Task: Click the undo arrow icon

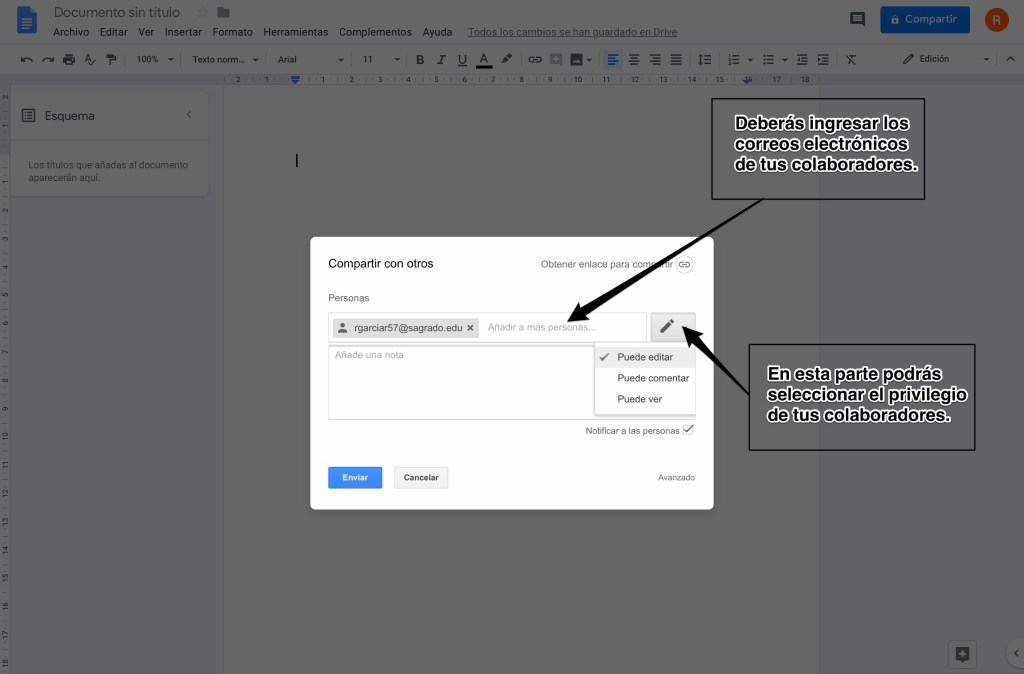Action: click(x=26, y=59)
